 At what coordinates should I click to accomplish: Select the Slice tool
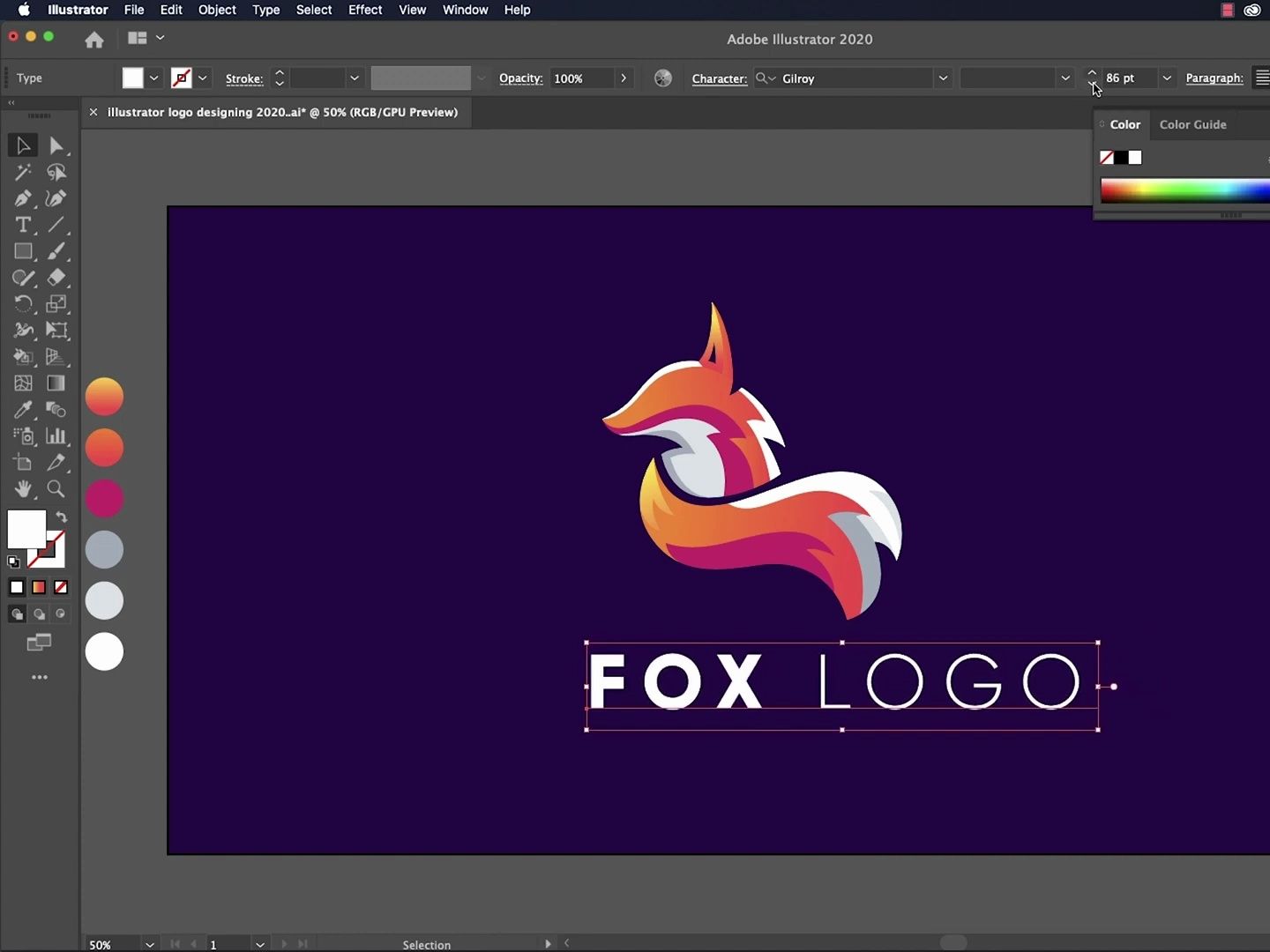[x=56, y=463]
